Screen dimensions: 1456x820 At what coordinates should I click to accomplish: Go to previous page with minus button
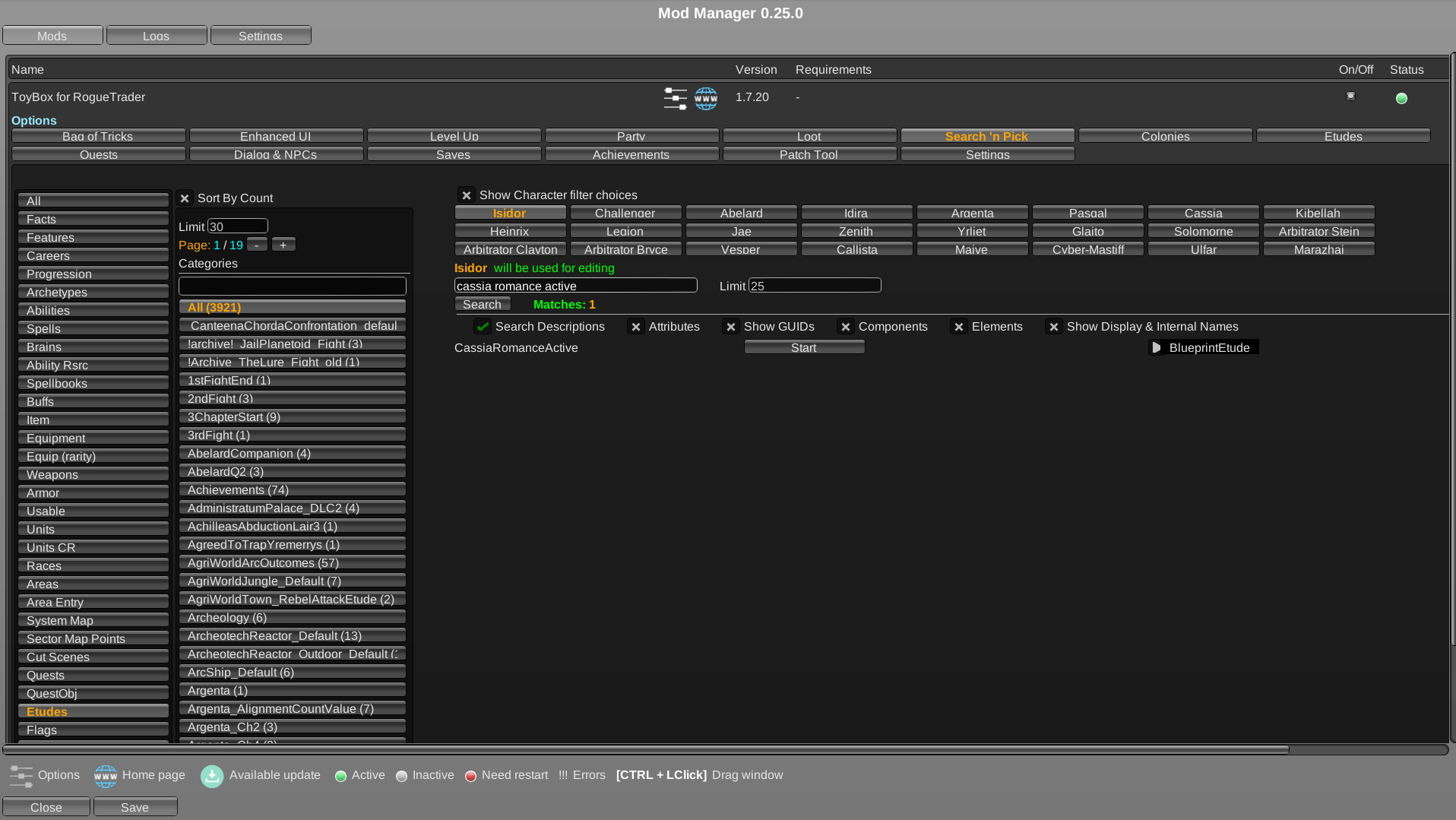pos(257,245)
